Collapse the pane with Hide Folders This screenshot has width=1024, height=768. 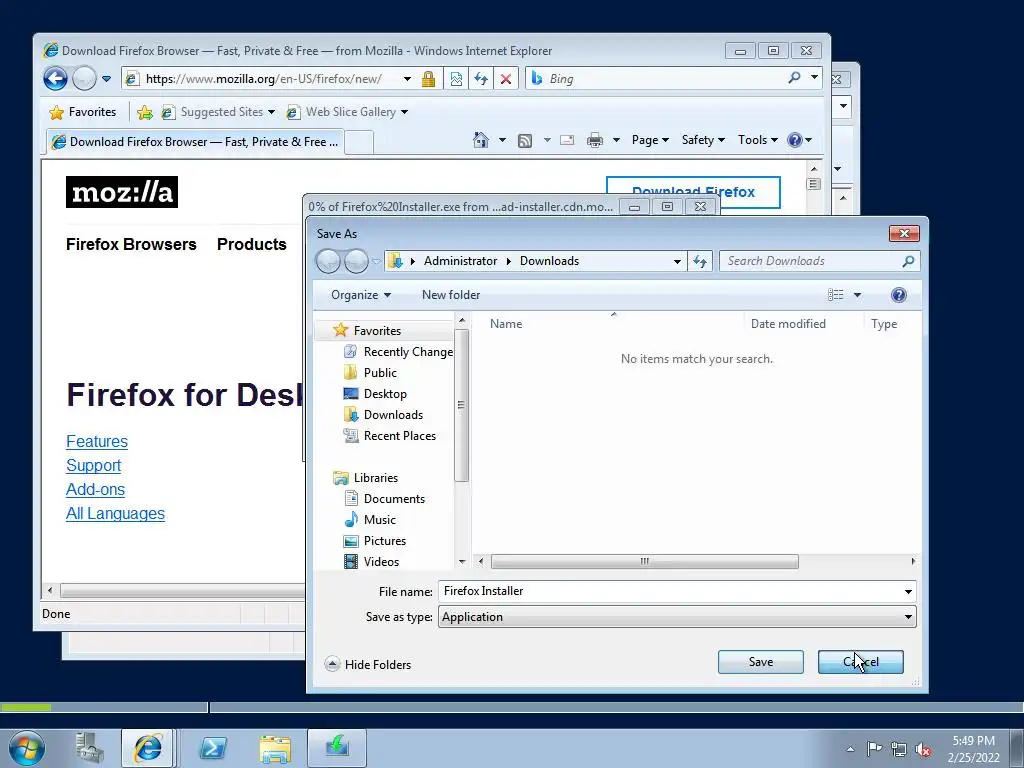[x=368, y=665]
